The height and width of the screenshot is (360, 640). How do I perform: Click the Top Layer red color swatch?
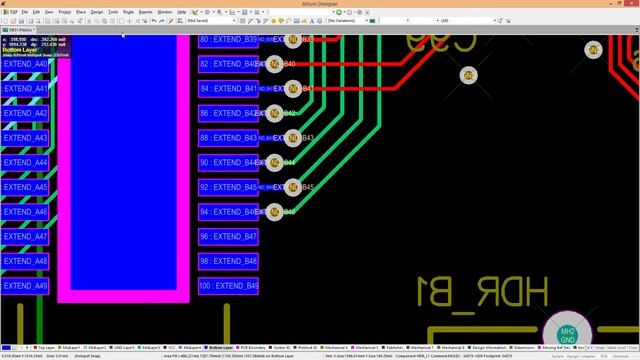point(35,348)
